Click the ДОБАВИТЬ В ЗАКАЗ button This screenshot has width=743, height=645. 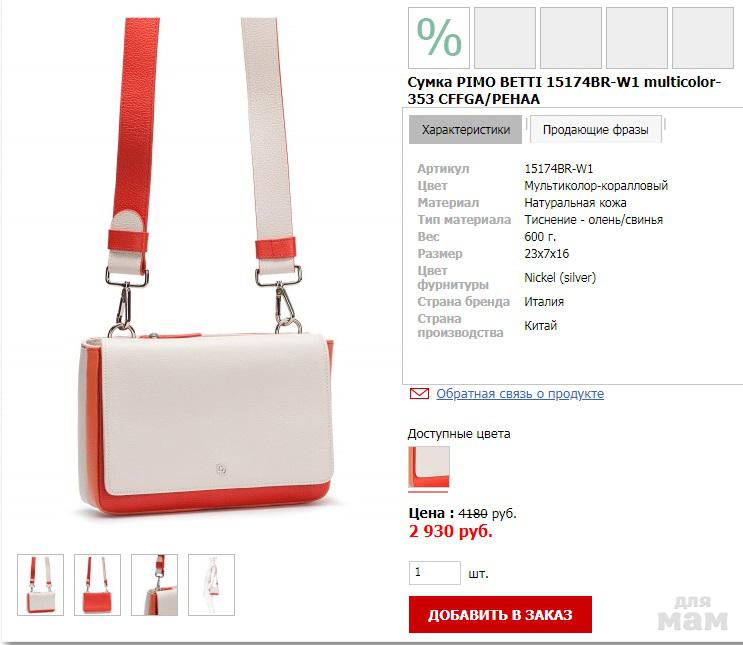tap(500, 614)
